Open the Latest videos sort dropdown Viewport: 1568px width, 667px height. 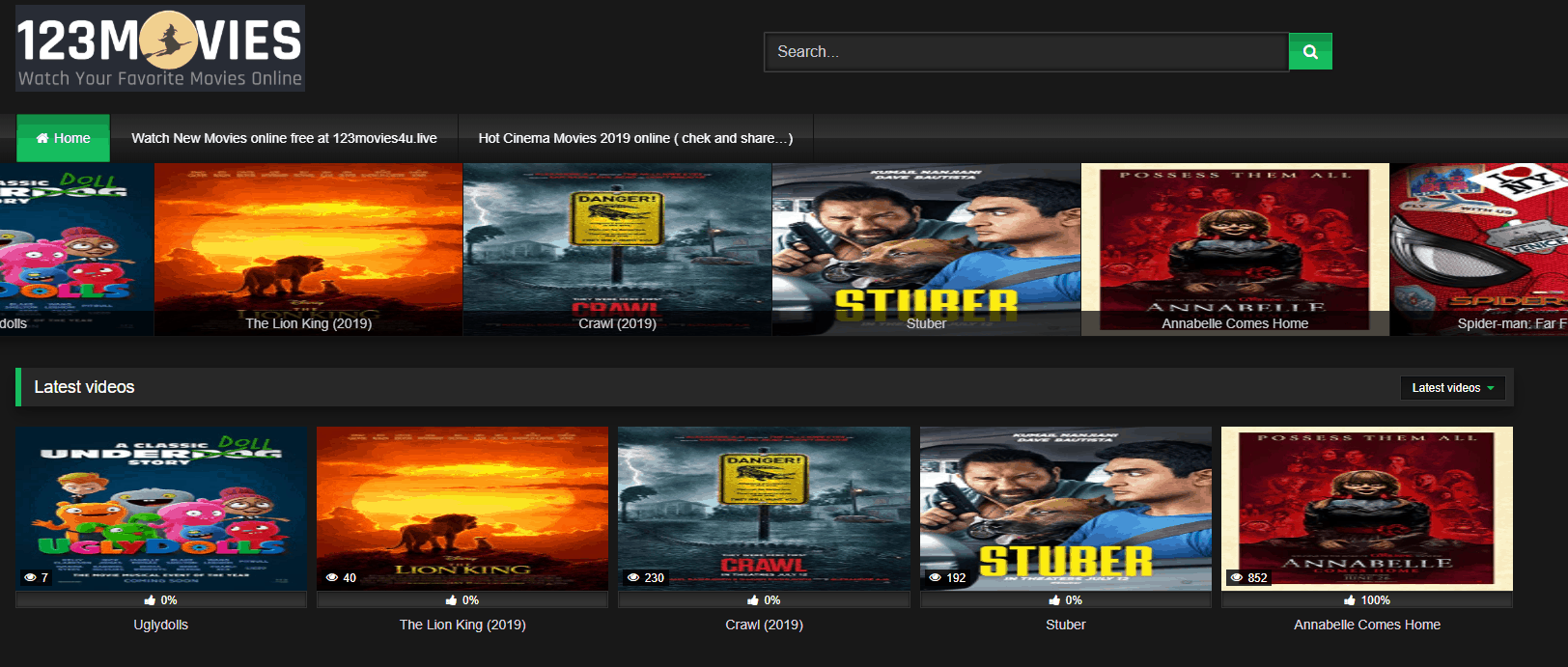click(x=1452, y=388)
